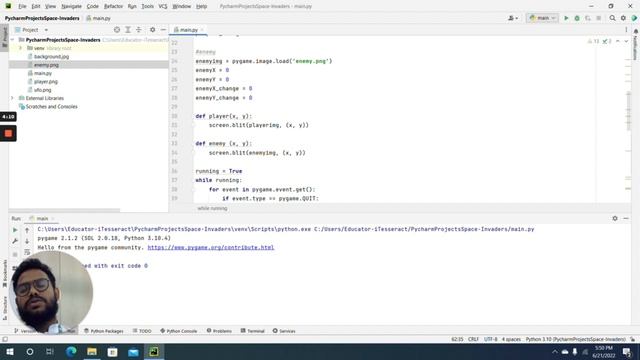Select player.png in project tree
This screenshot has width=640, height=360.
point(46,82)
